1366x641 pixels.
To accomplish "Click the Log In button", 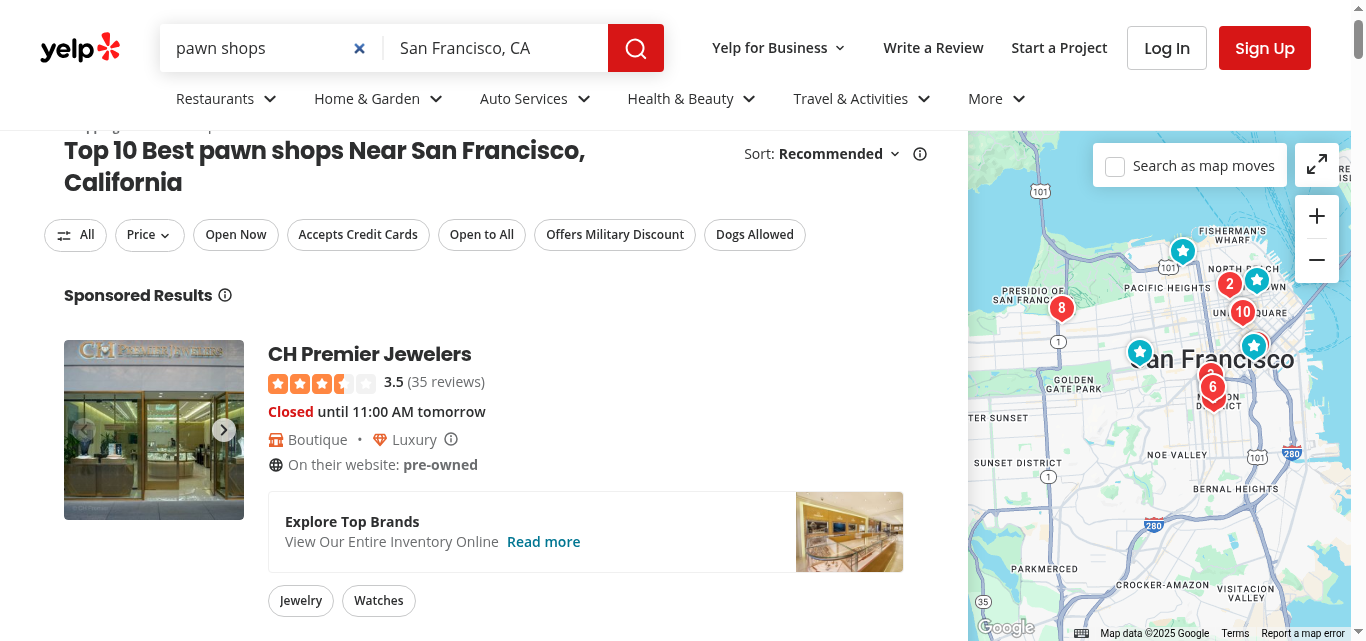I will (x=1167, y=48).
